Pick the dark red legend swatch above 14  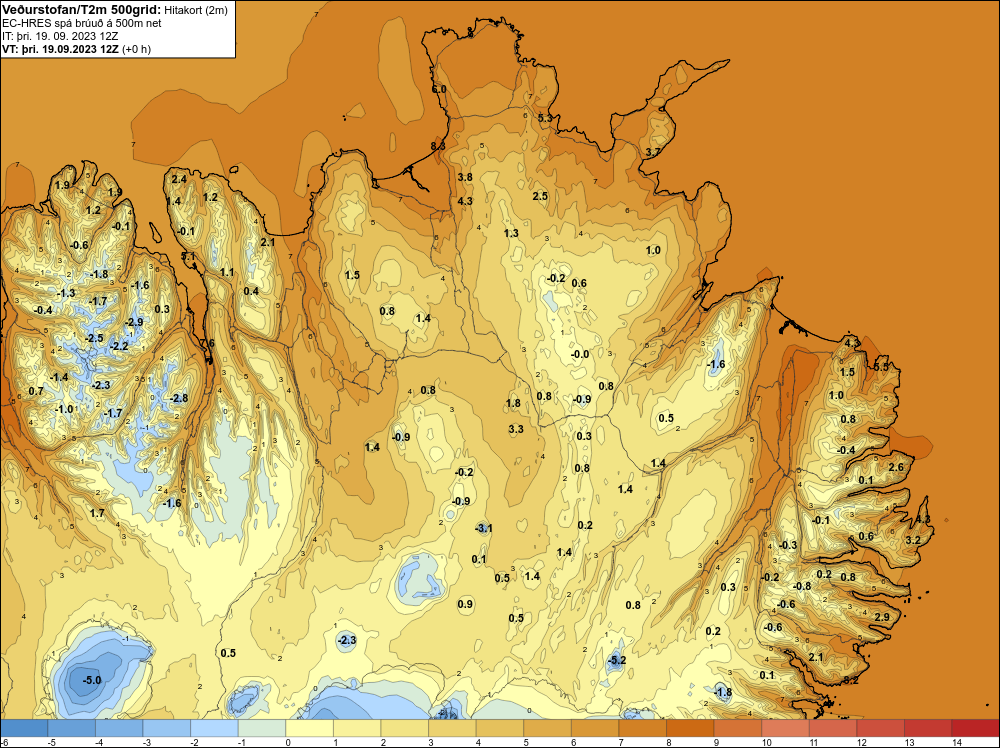point(975,728)
